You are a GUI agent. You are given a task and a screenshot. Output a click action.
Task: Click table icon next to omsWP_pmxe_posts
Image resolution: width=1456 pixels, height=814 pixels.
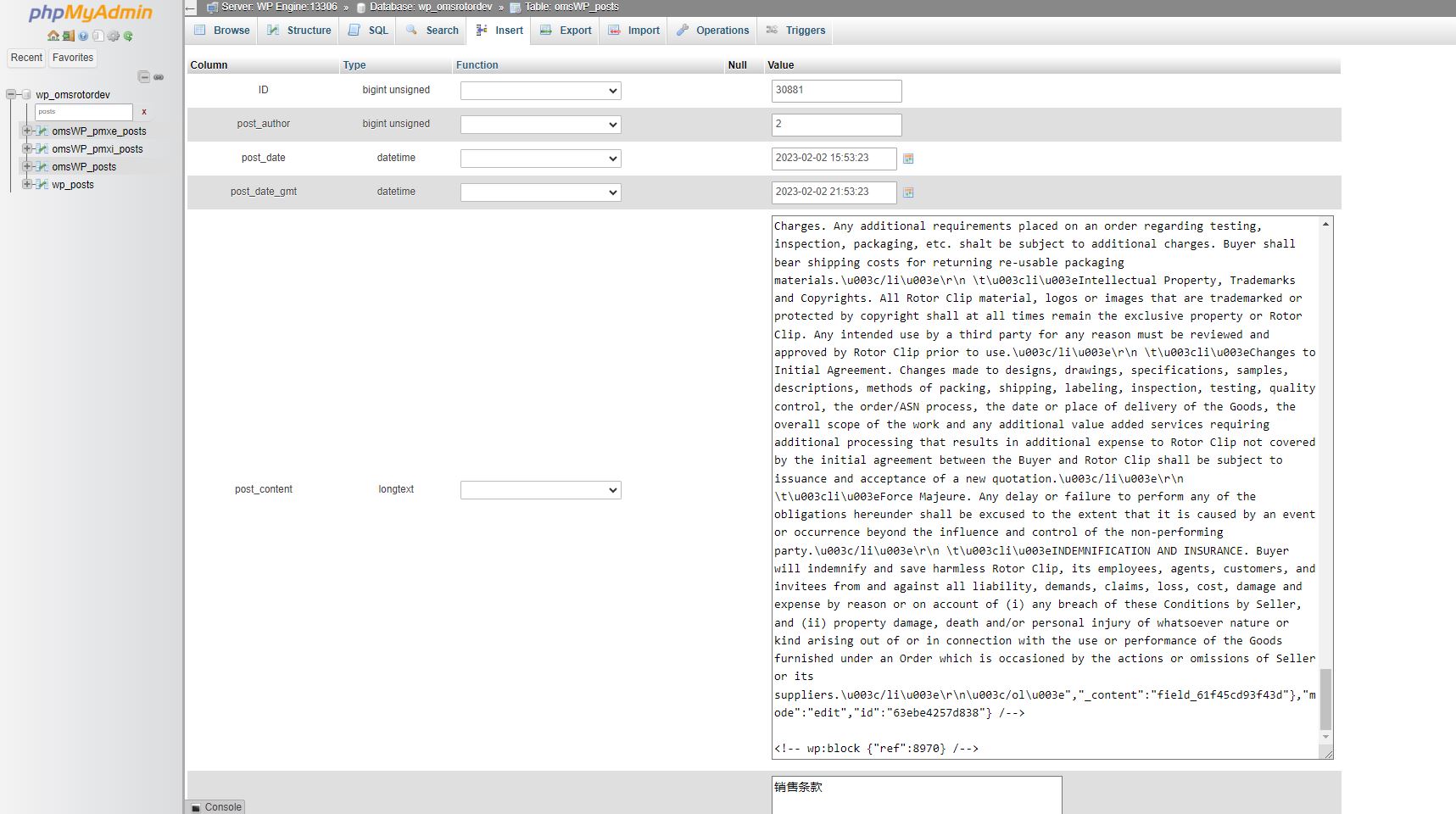pyautogui.click(x=42, y=131)
